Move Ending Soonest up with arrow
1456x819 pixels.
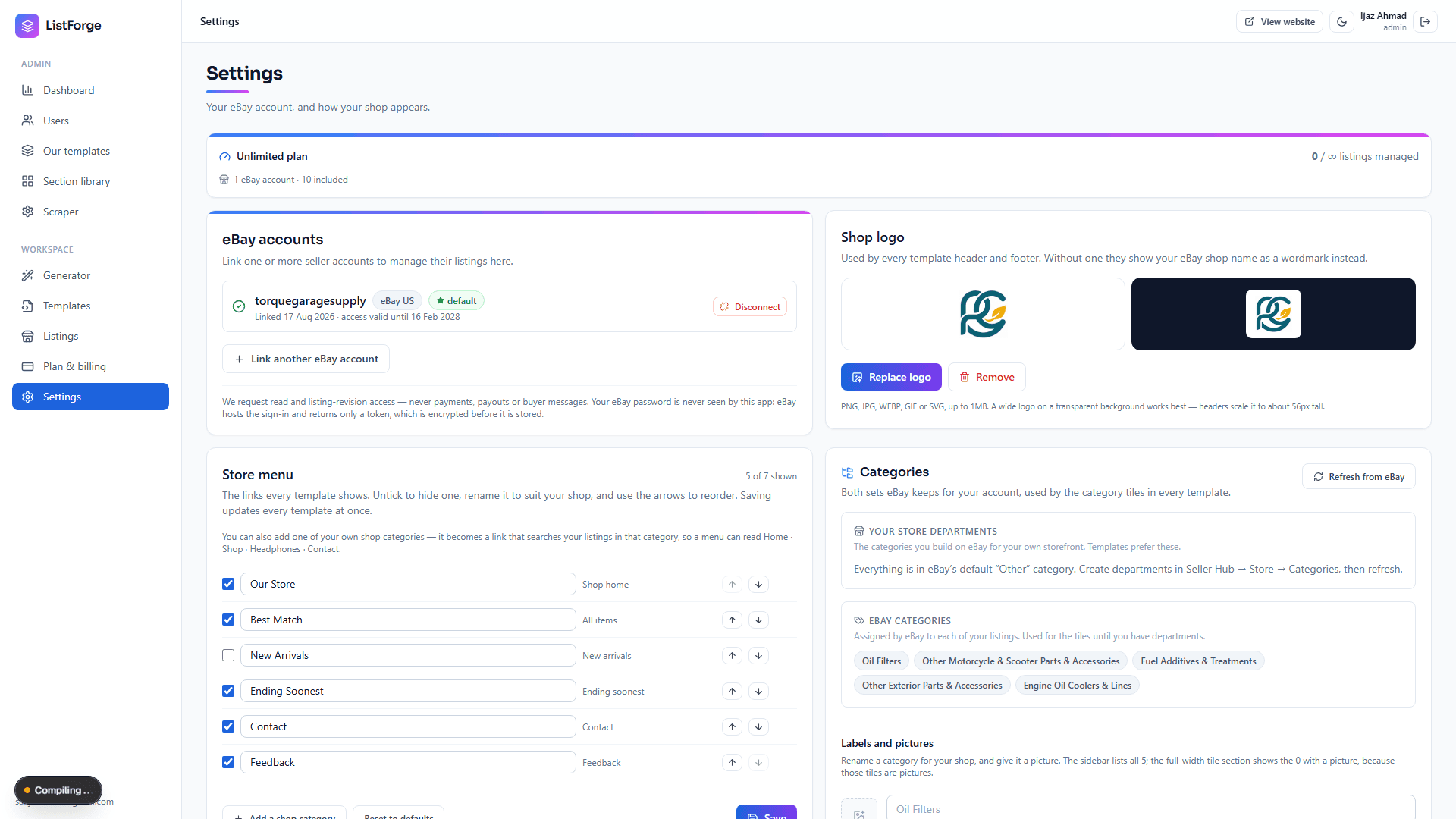coord(732,692)
